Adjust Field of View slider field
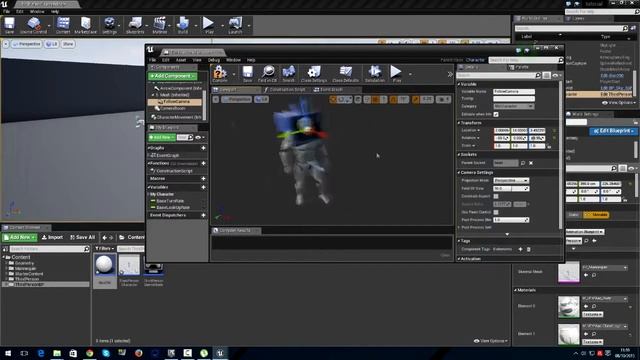The height and width of the screenshot is (360, 640). coord(511,189)
